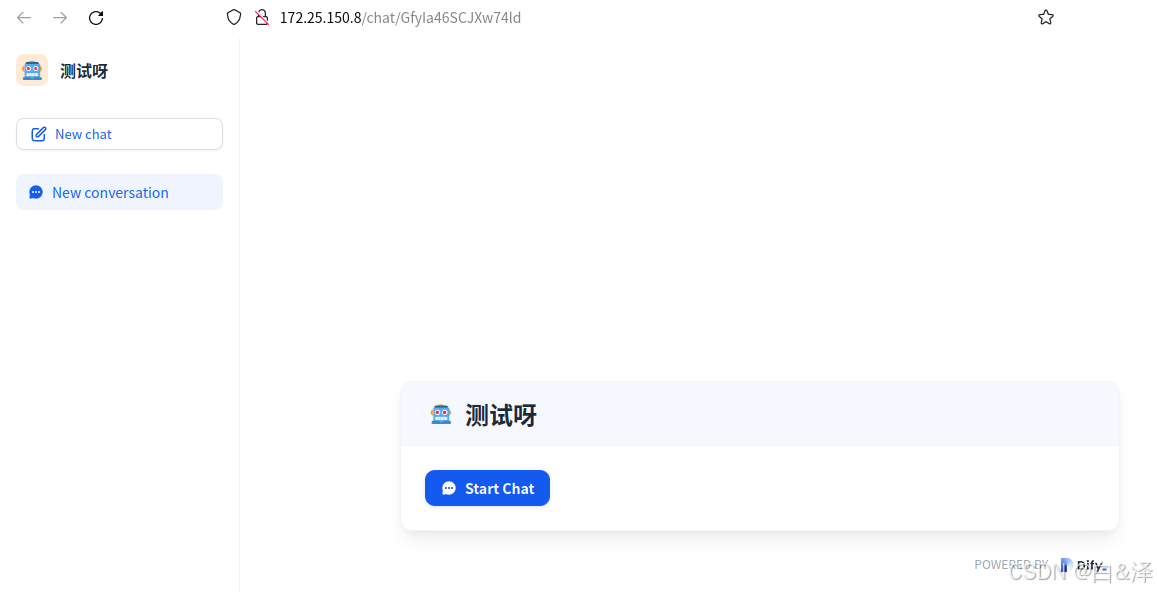Select the New conversation list item

[x=120, y=192]
